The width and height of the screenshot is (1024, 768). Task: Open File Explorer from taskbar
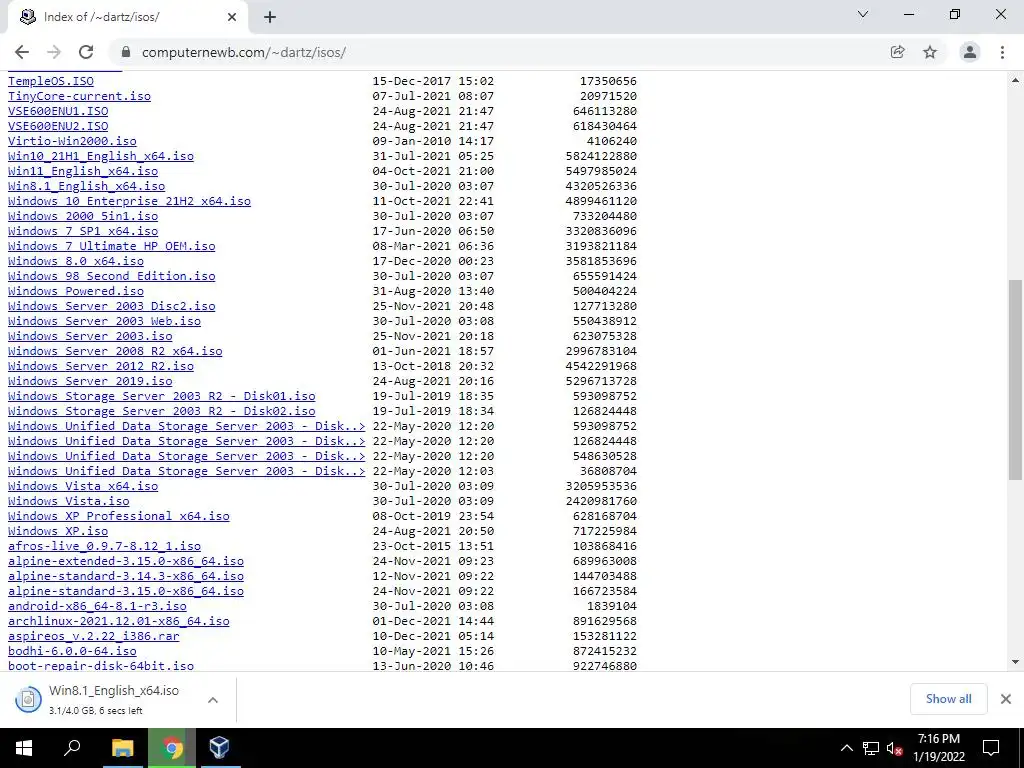[x=122, y=748]
